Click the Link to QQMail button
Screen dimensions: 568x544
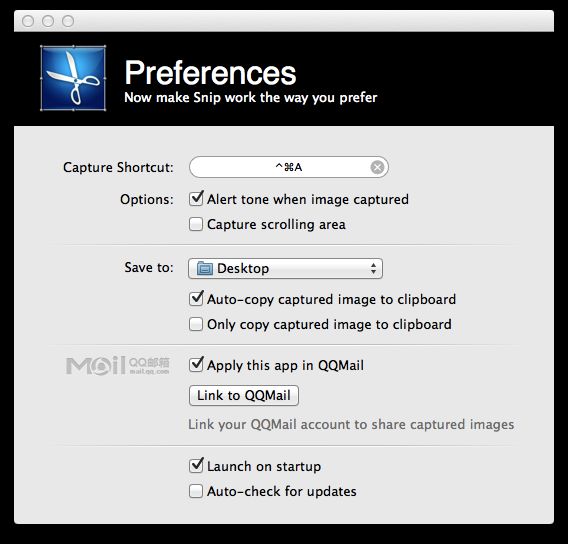click(x=244, y=396)
